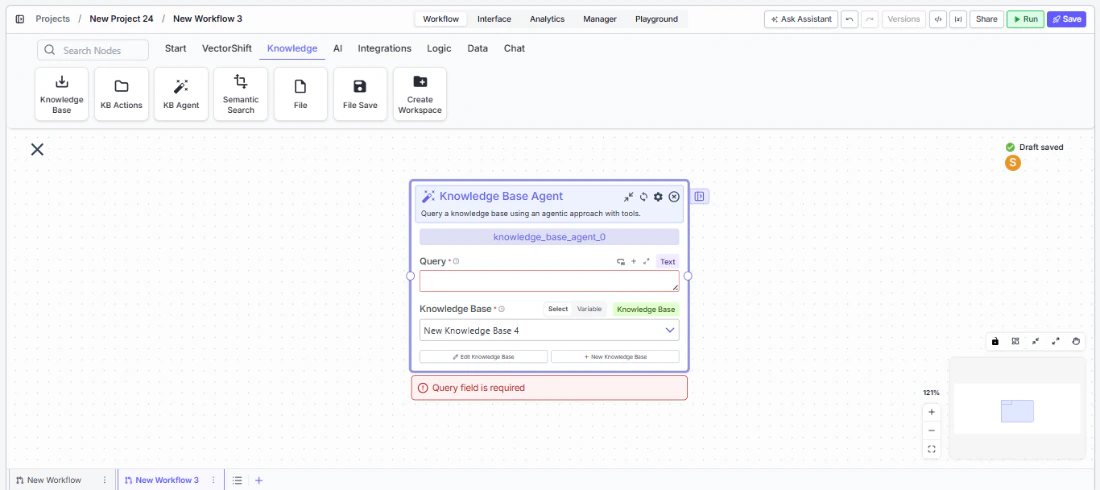Zoom in on the canvas

click(x=932, y=412)
